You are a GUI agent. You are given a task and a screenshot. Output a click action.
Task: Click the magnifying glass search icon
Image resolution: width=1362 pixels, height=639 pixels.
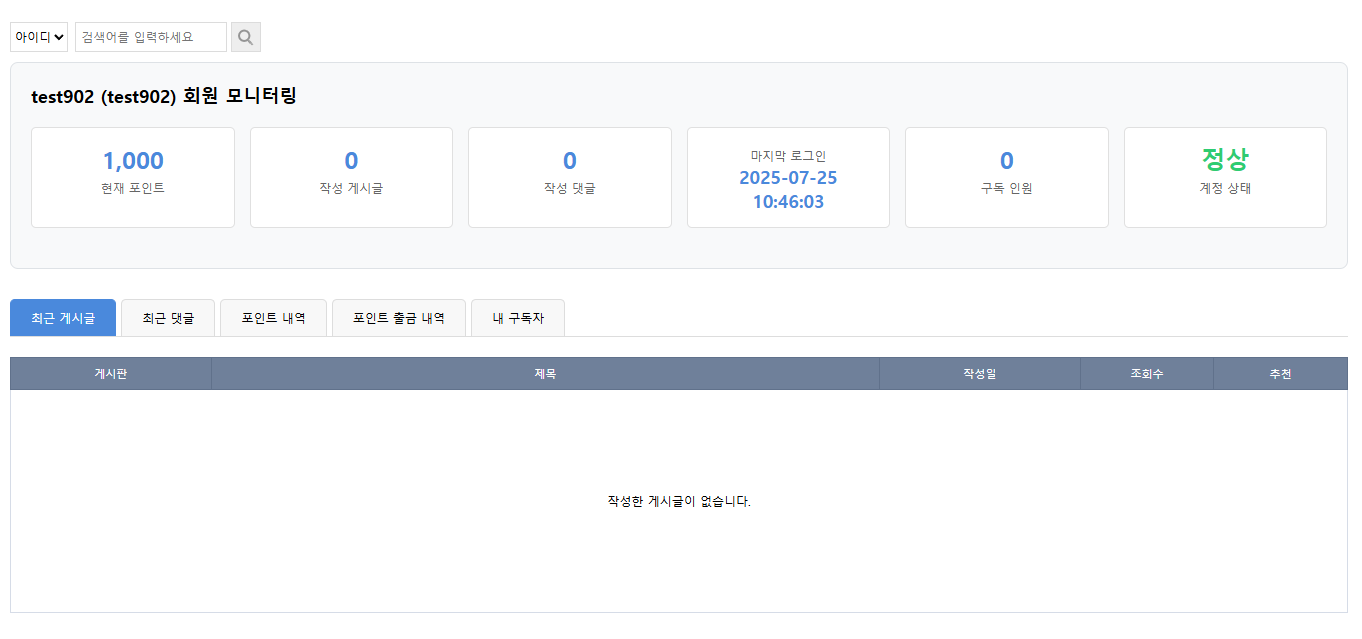[x=245, y=38]
